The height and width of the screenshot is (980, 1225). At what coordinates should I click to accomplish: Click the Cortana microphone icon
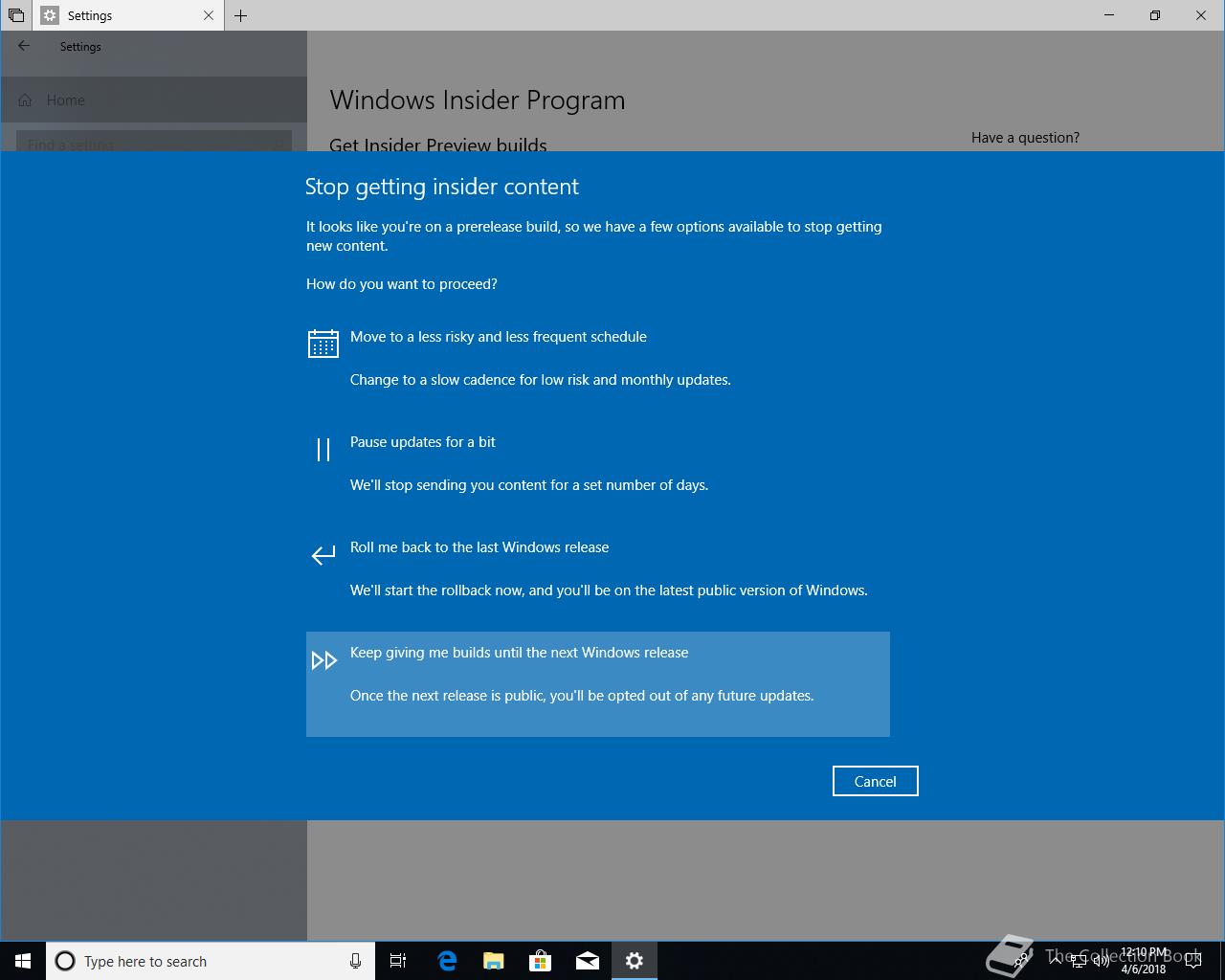[355, 961]
